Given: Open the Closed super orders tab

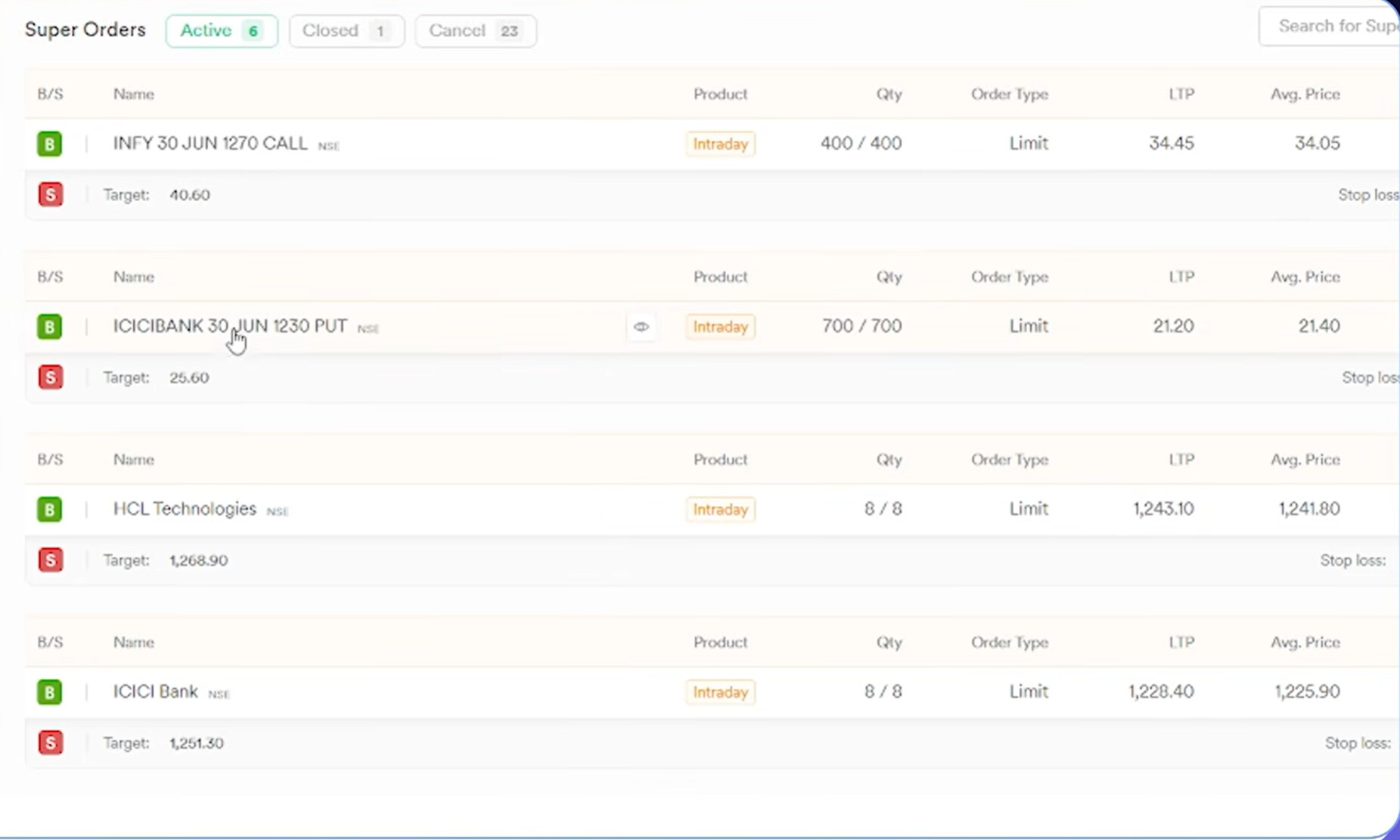Looking at the screenshot, I should [x=346, y=31].
